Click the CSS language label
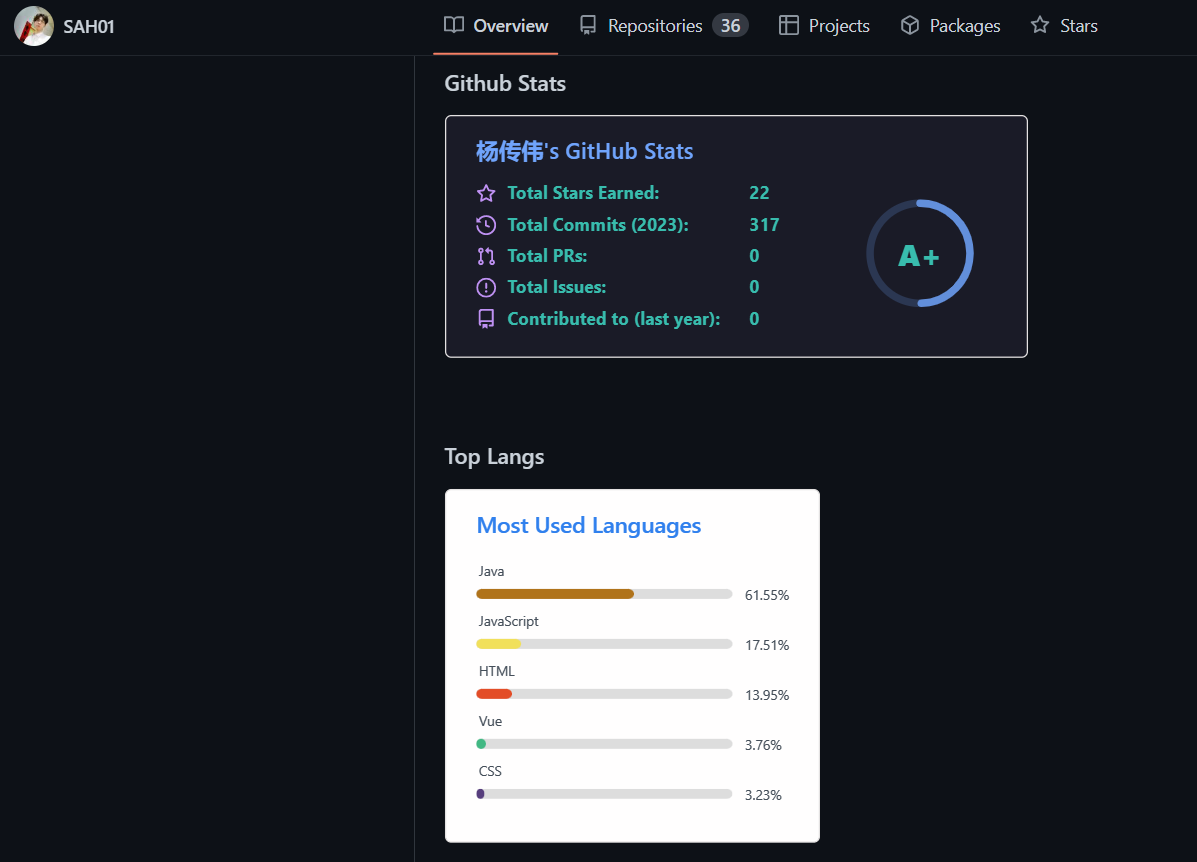Viewport: 1197px width, 862px height. (490, 772)
